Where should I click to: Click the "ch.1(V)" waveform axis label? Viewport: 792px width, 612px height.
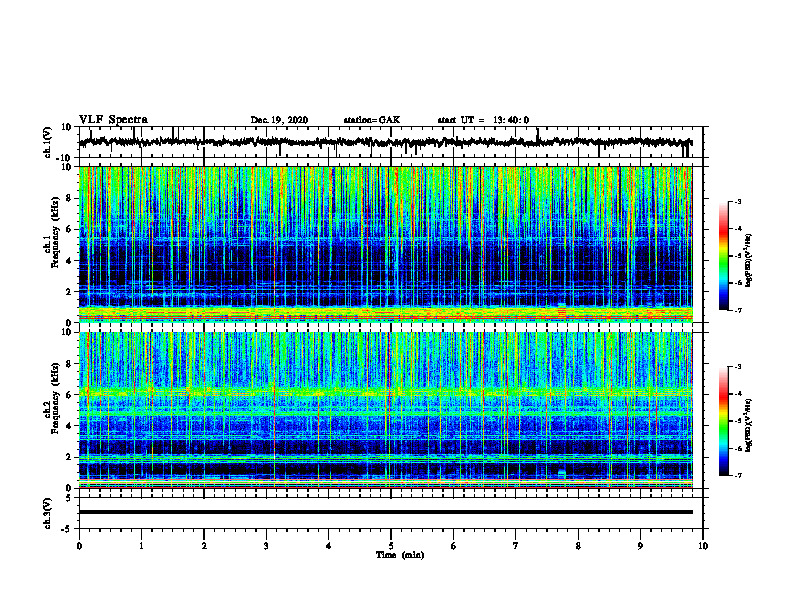click(x=48, y=142)
